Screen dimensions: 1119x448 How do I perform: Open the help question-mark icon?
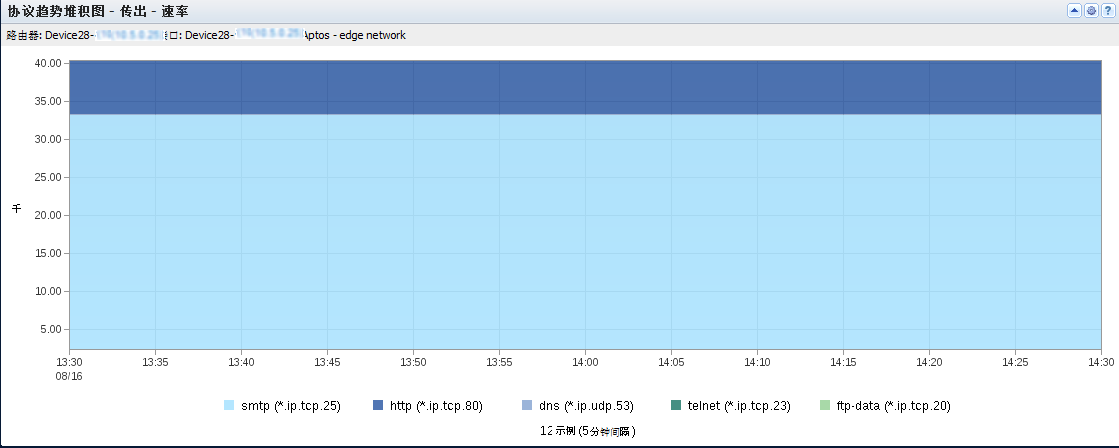[1108, 11]
